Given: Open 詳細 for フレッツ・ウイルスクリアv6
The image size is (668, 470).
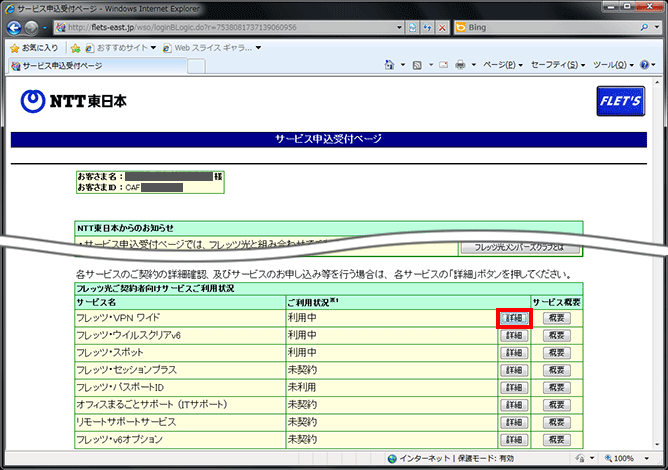Looking at the screenshot, I should (514, 335).
